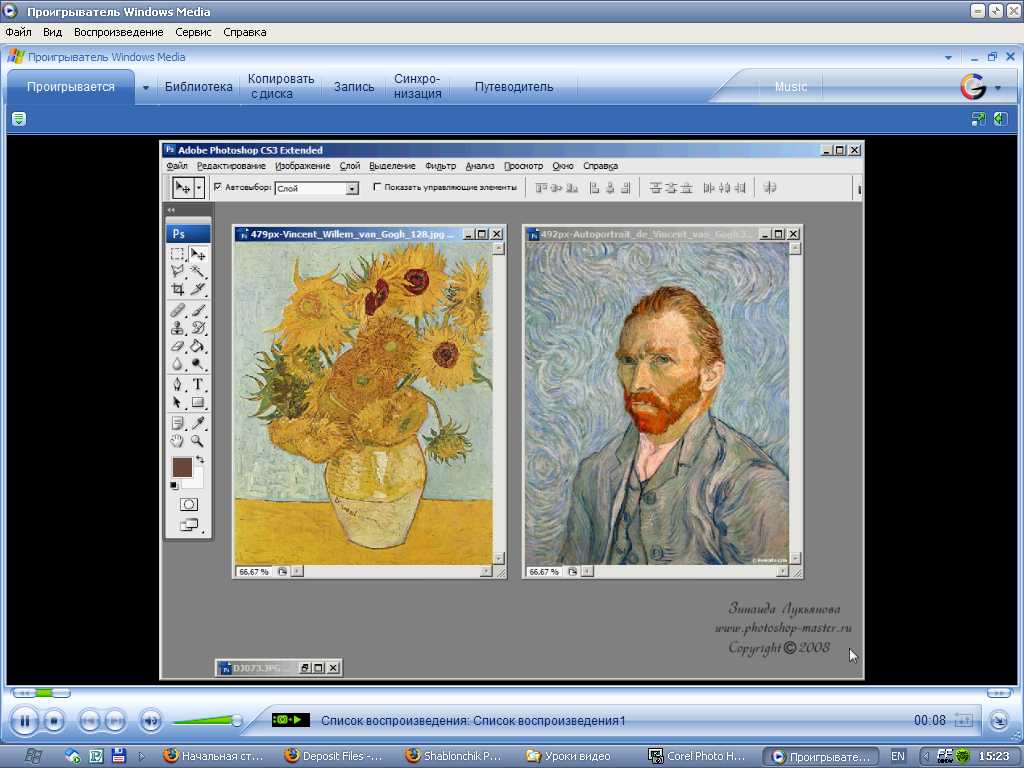Select the Healing Brush tool

click(x=177, y=310)
